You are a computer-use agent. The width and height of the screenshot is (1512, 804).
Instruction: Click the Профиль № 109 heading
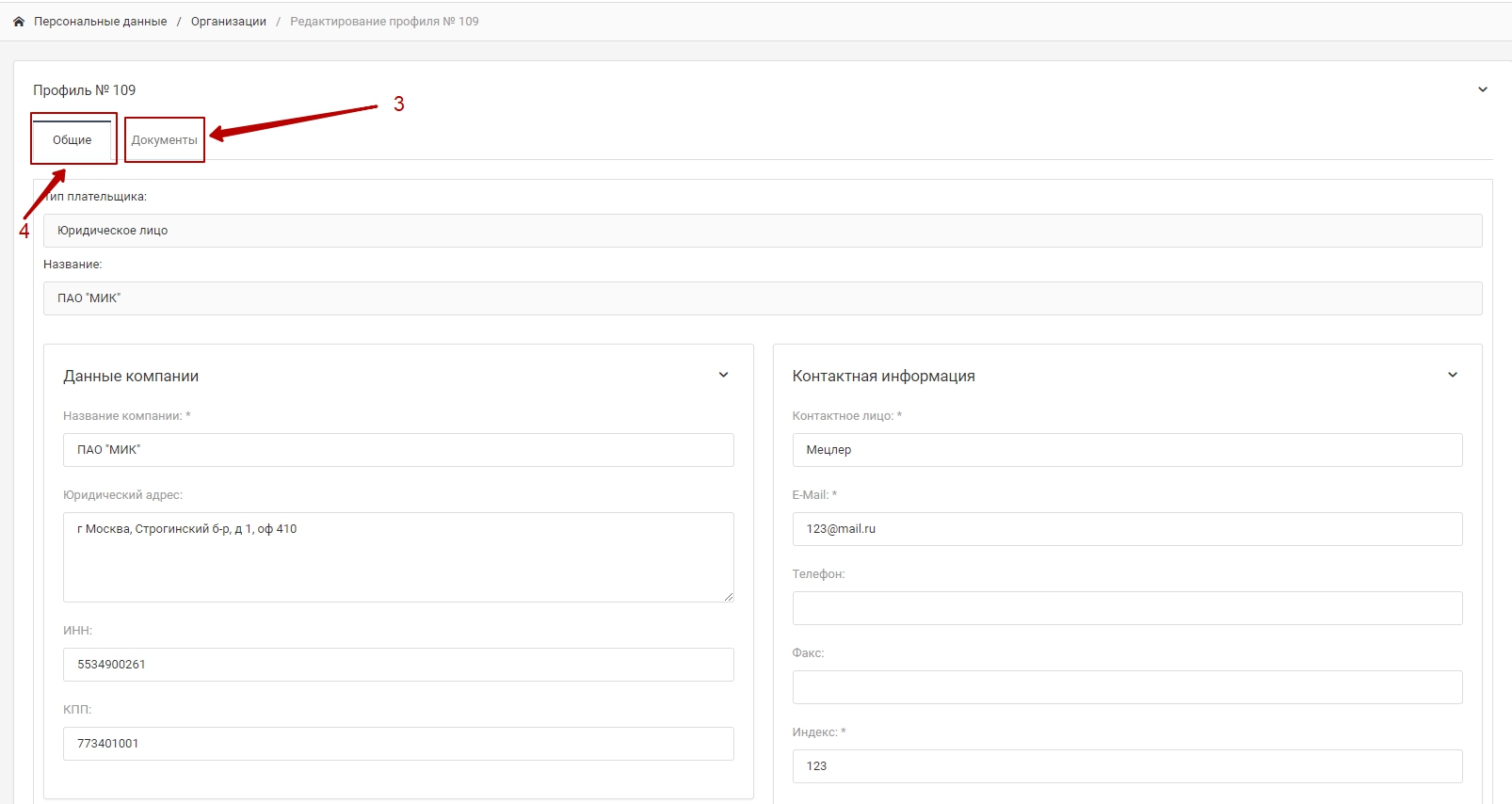click(x=85, y=90)
